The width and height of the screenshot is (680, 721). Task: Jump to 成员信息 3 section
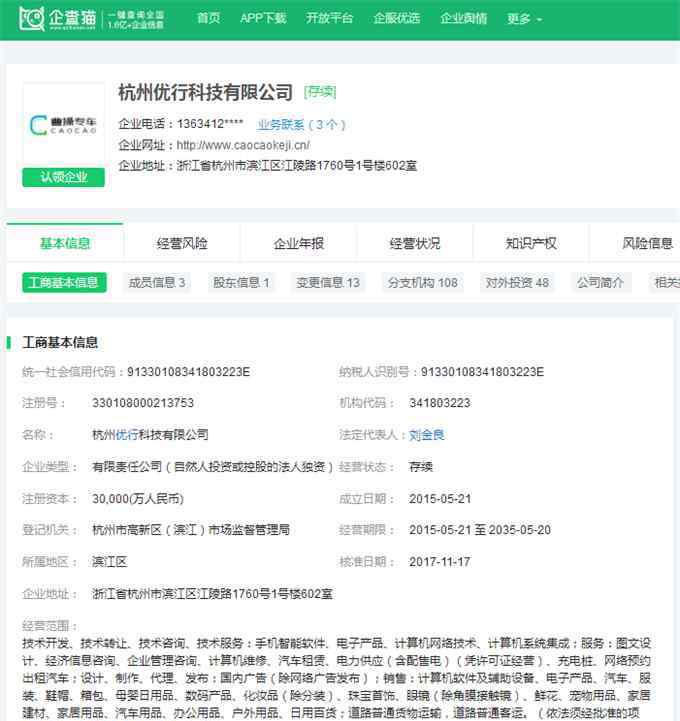tap(157, 282)
